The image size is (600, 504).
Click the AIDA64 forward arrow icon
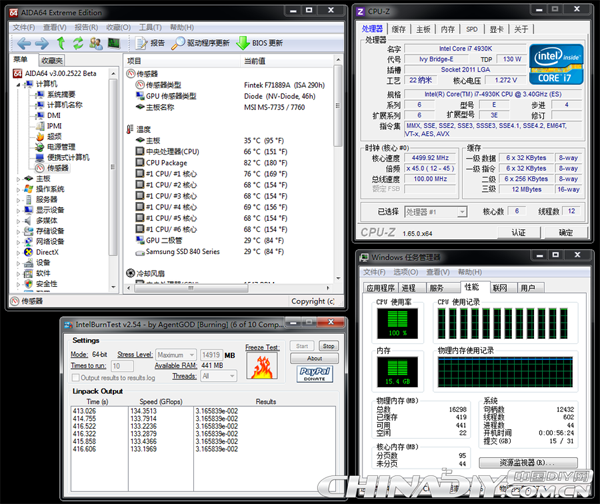point(42,43)
